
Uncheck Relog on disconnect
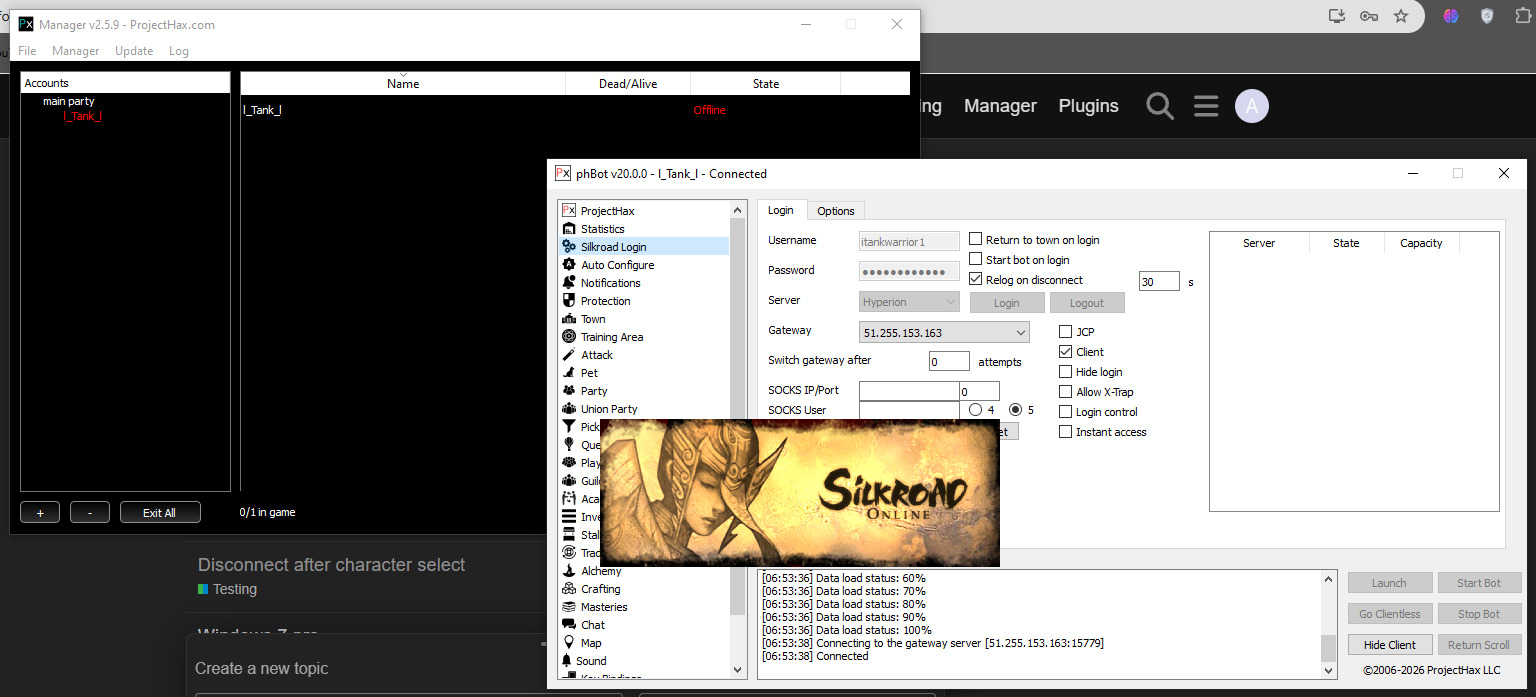click(976, 280)
